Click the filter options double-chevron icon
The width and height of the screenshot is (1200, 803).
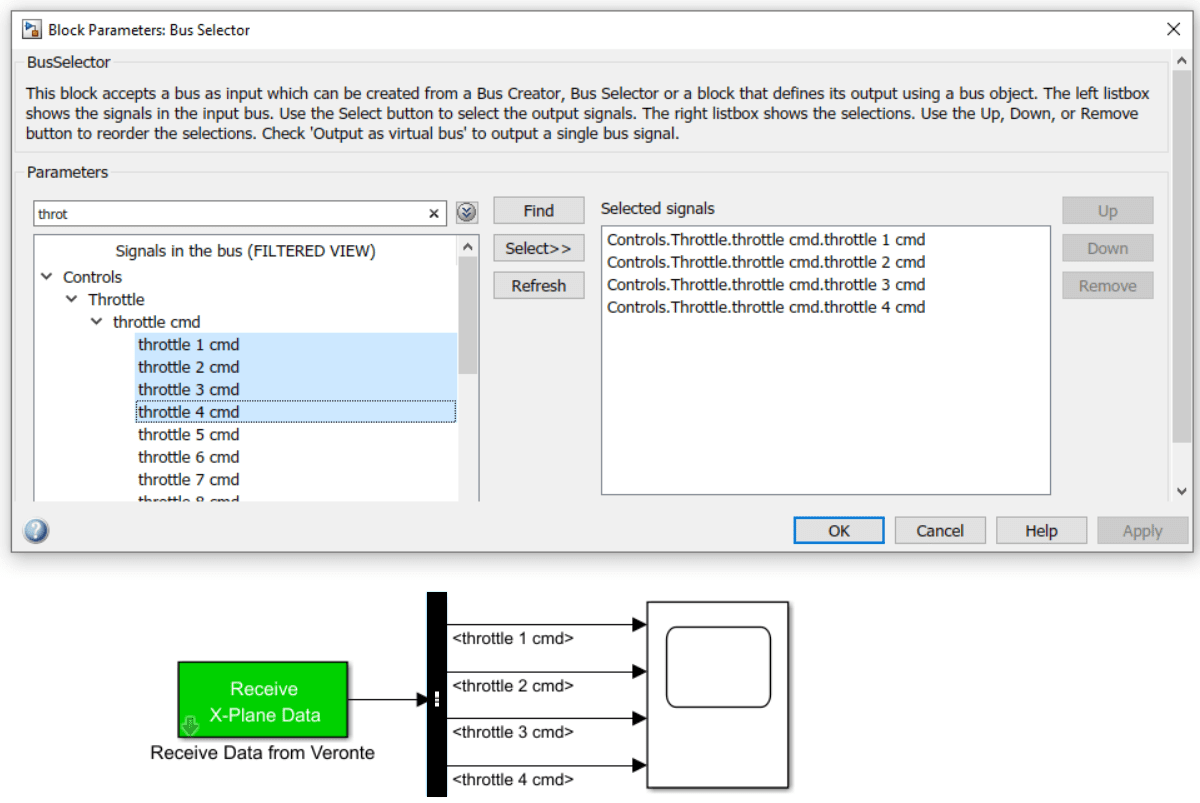467,213
